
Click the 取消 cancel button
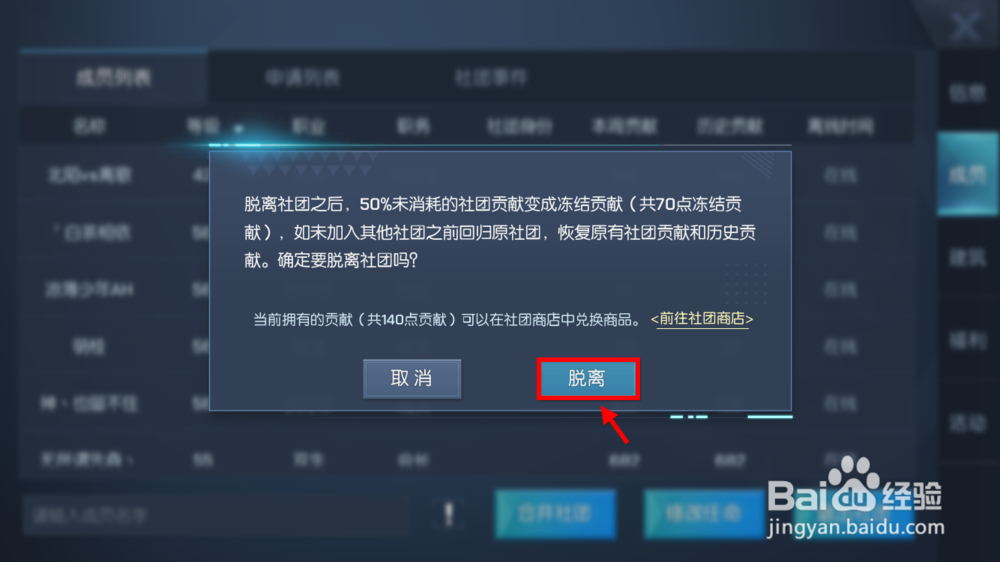point(412,379)
